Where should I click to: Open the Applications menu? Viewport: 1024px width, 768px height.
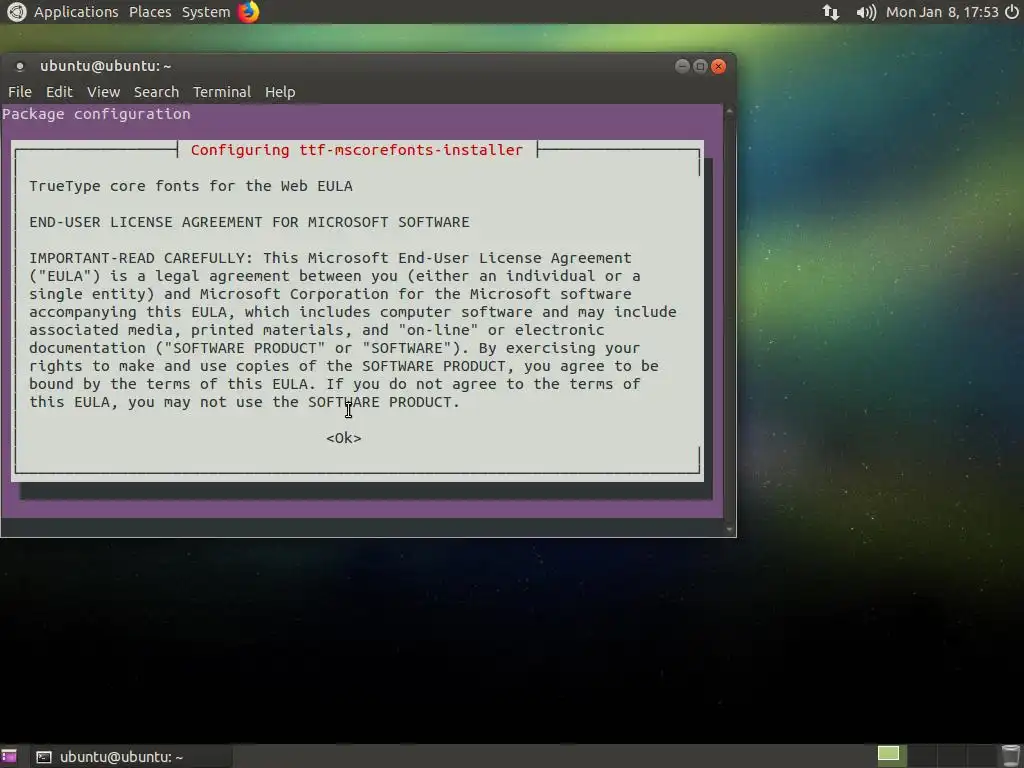(76, 12)
